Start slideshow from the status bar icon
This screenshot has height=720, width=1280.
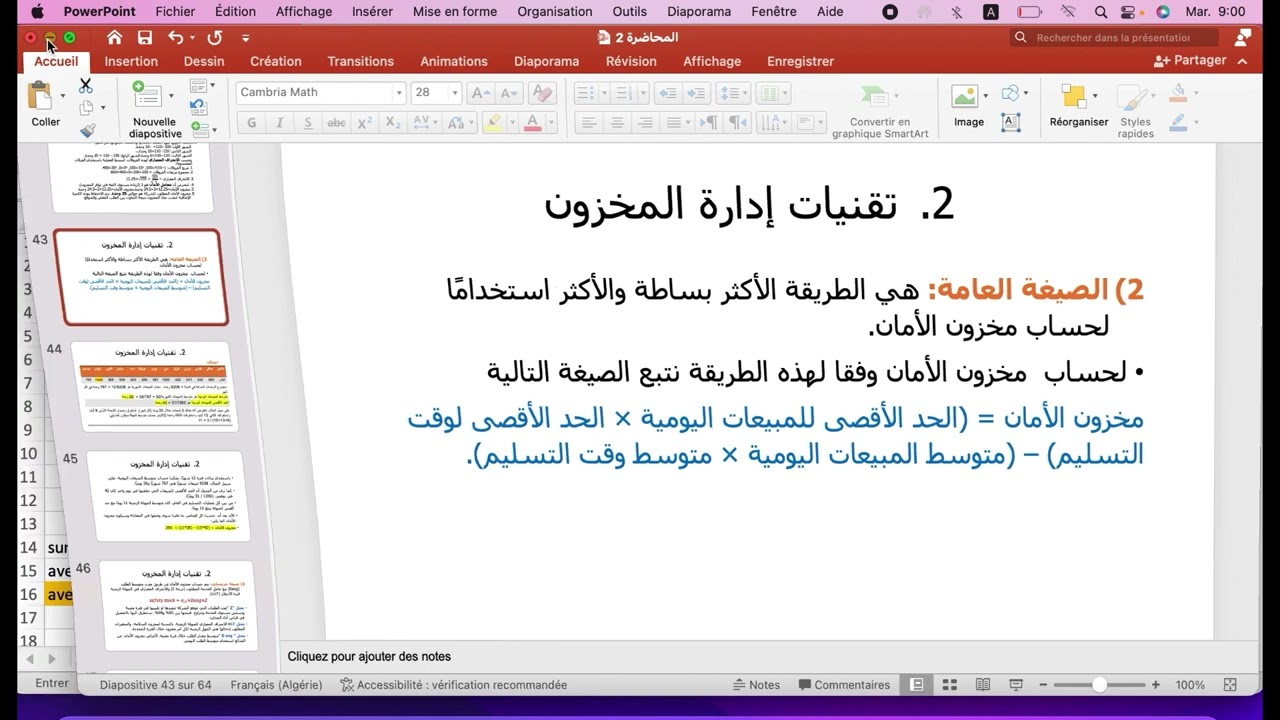click(x=1017, y=685)
